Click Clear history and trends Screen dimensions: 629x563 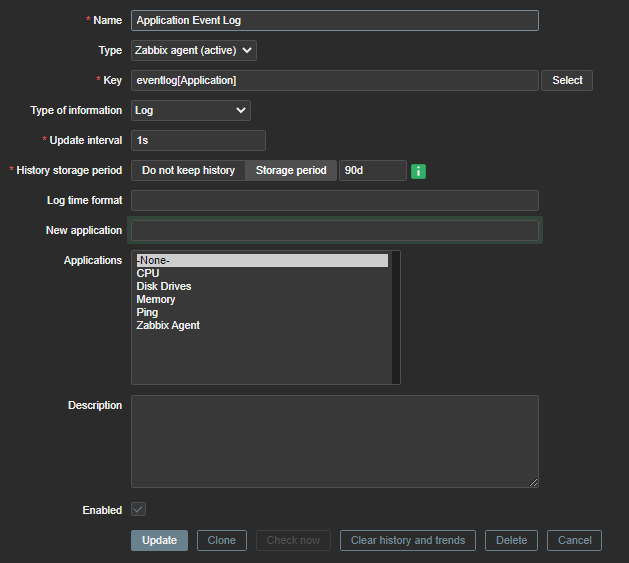click(x=408, y=541)
